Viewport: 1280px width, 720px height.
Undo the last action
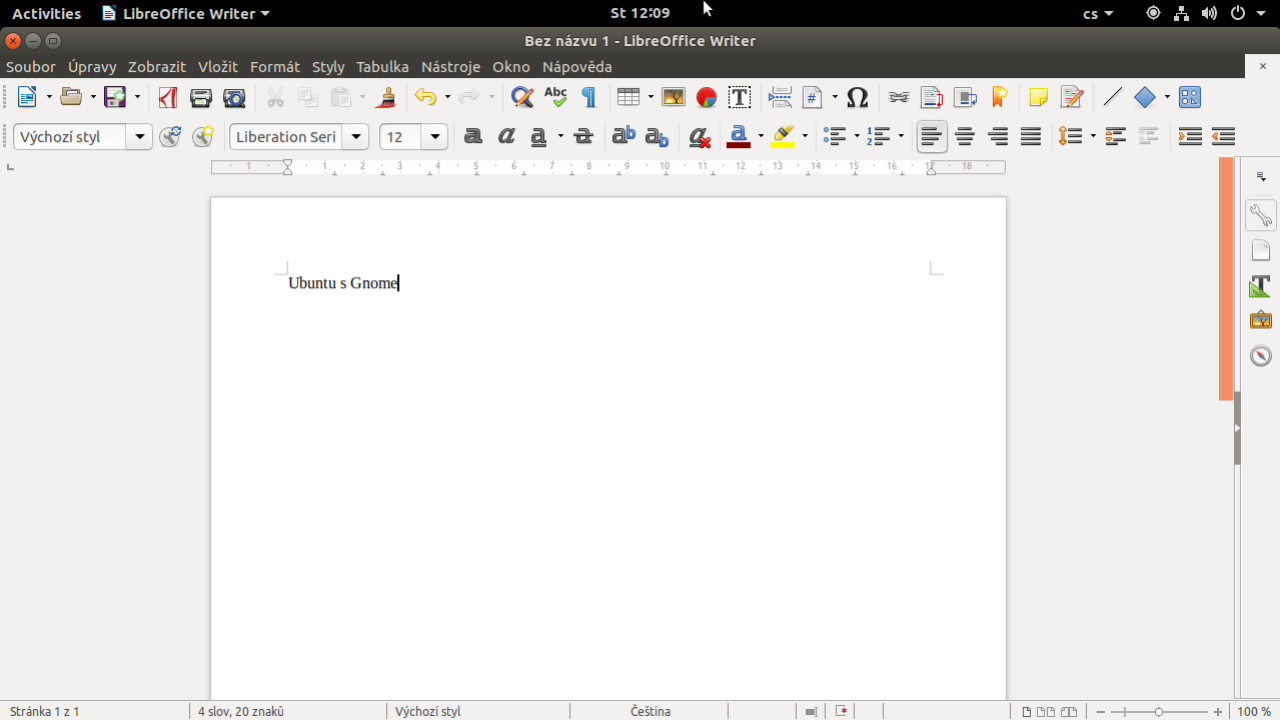[x=426, y=97]
